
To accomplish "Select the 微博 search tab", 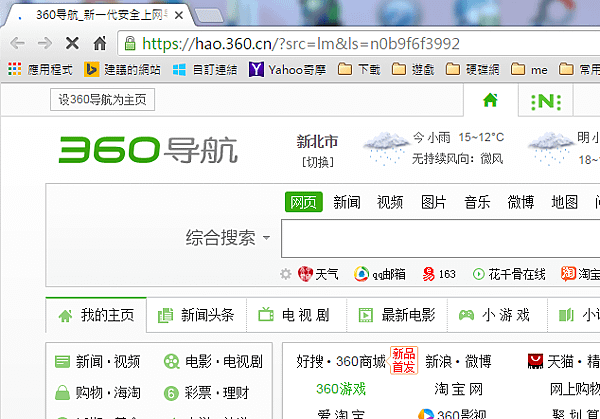I will pos(521,202).
